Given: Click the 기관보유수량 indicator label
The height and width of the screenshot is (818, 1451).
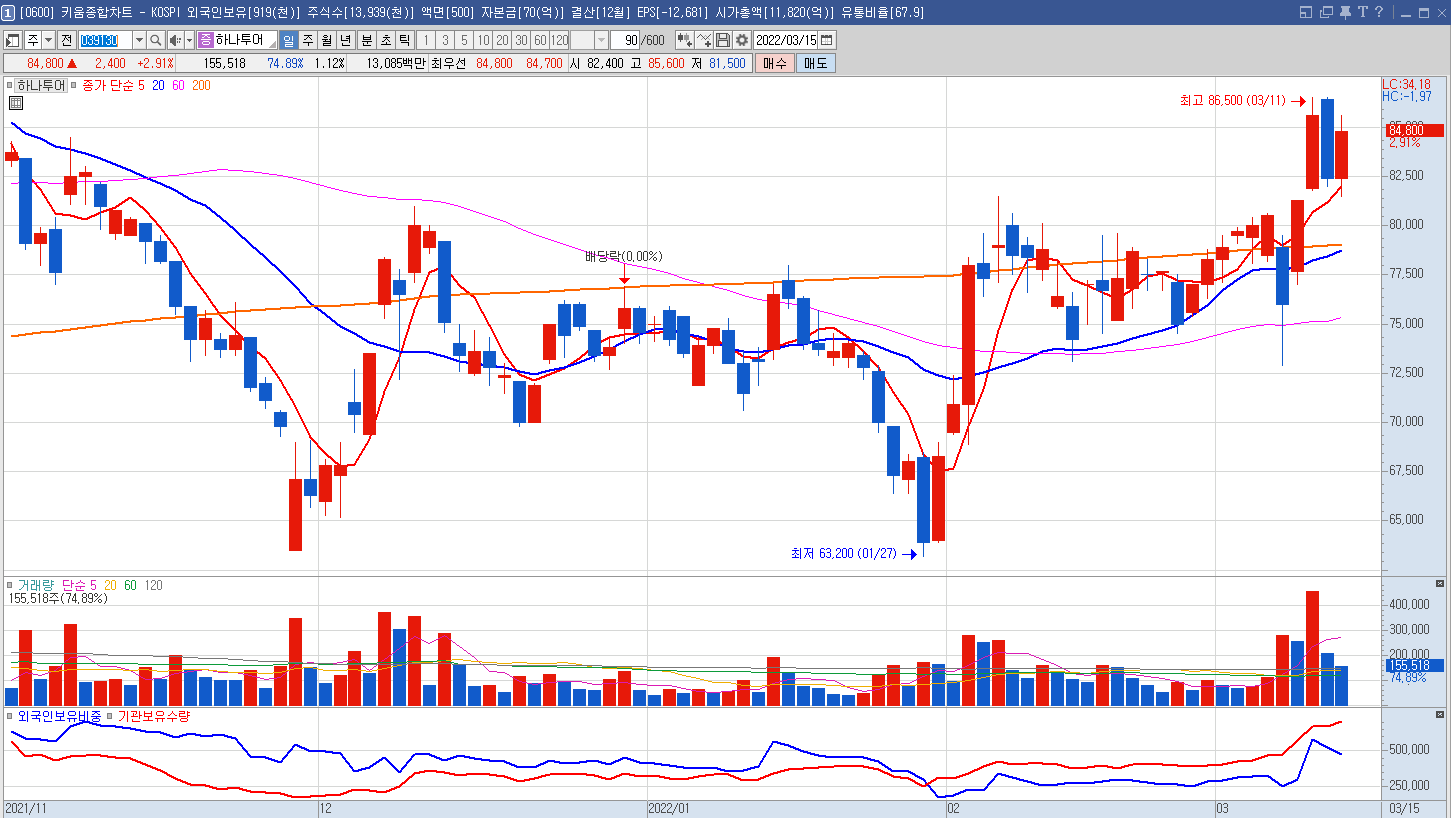Looking at the screenshot, I should tap(154, 716).
